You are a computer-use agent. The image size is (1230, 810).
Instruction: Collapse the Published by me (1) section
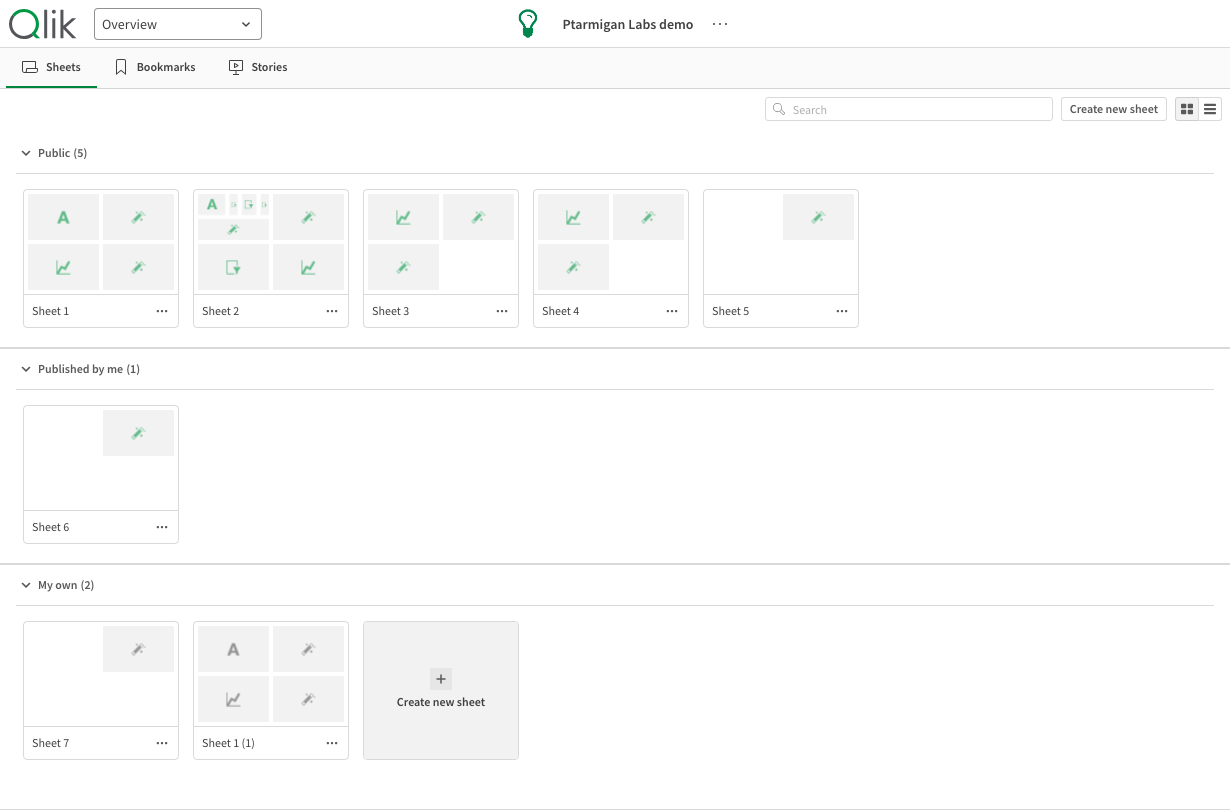(x=26, y=369)
